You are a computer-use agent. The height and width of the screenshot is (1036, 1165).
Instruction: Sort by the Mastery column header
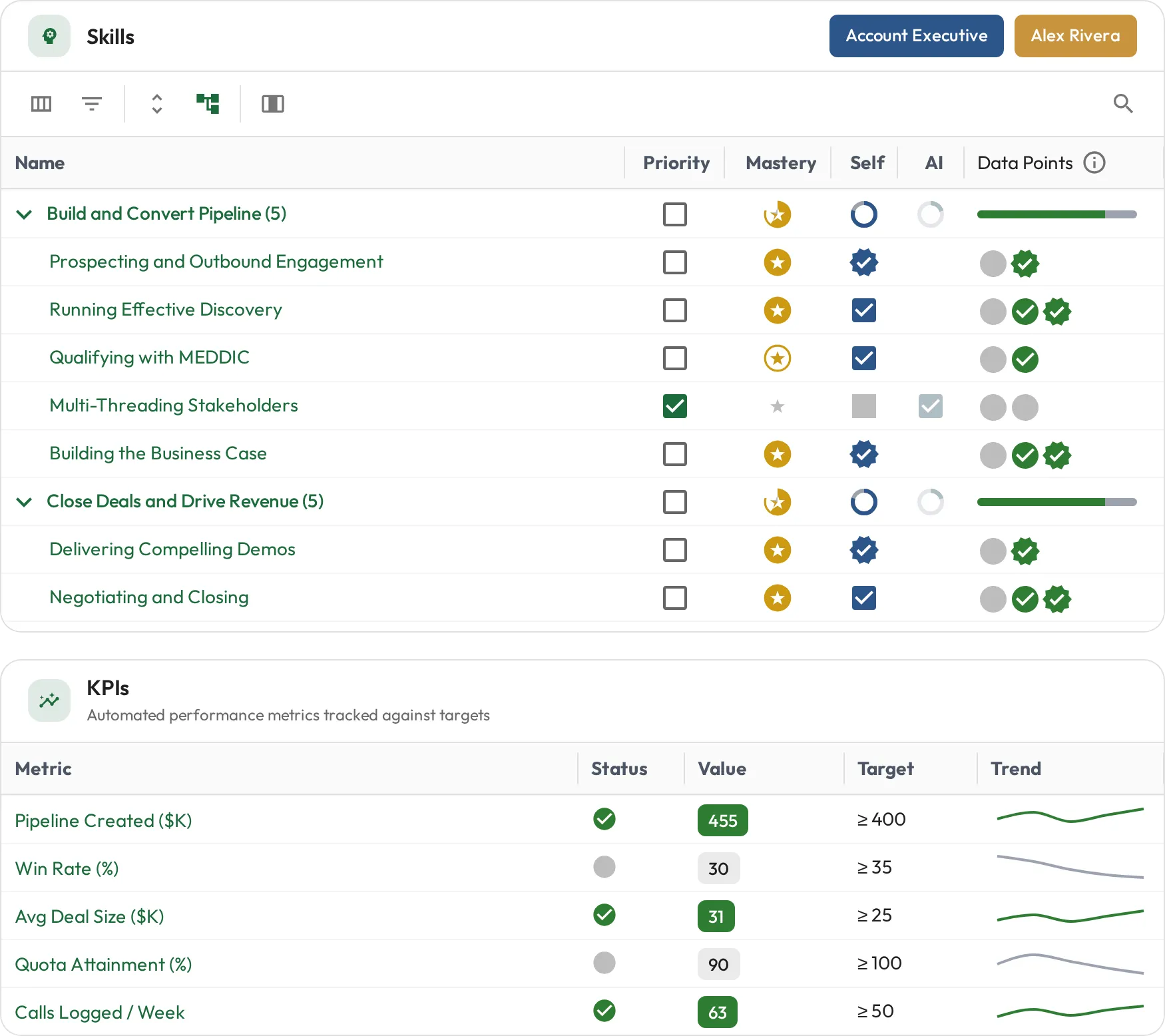click(781, 162)
